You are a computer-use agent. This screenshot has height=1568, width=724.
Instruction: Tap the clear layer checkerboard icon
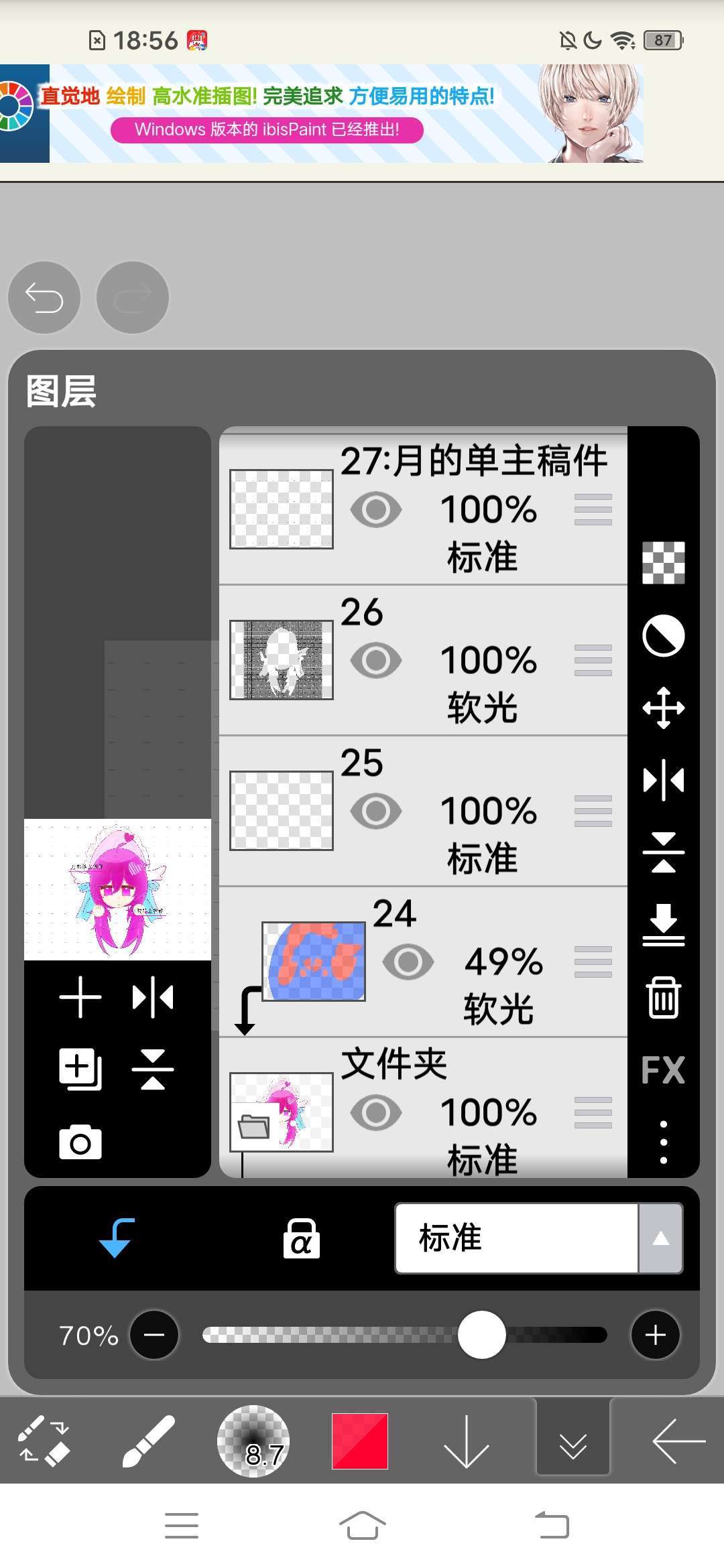[x=663, y=563]
